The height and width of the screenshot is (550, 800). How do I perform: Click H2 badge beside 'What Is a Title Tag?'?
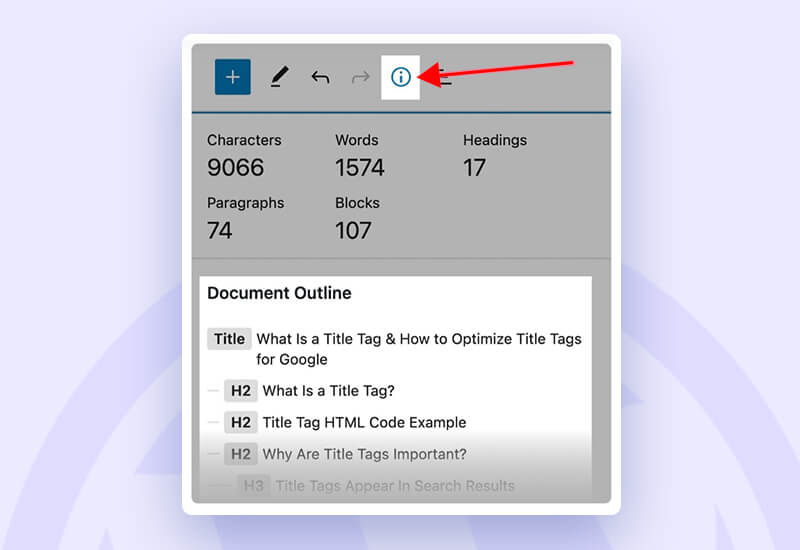pyautogui.click(x=241, y=391)
